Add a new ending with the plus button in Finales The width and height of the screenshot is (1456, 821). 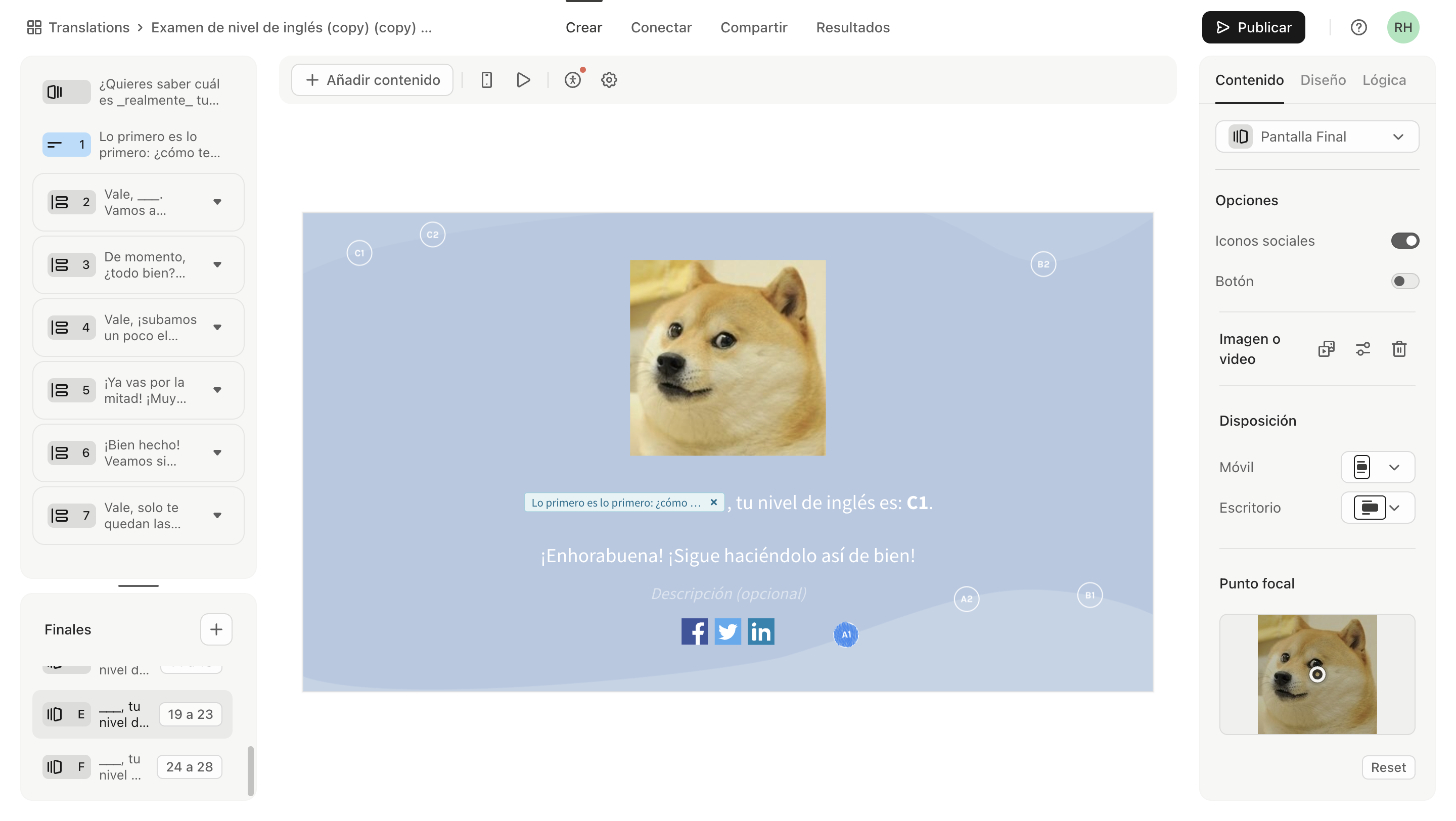(216, 629)
